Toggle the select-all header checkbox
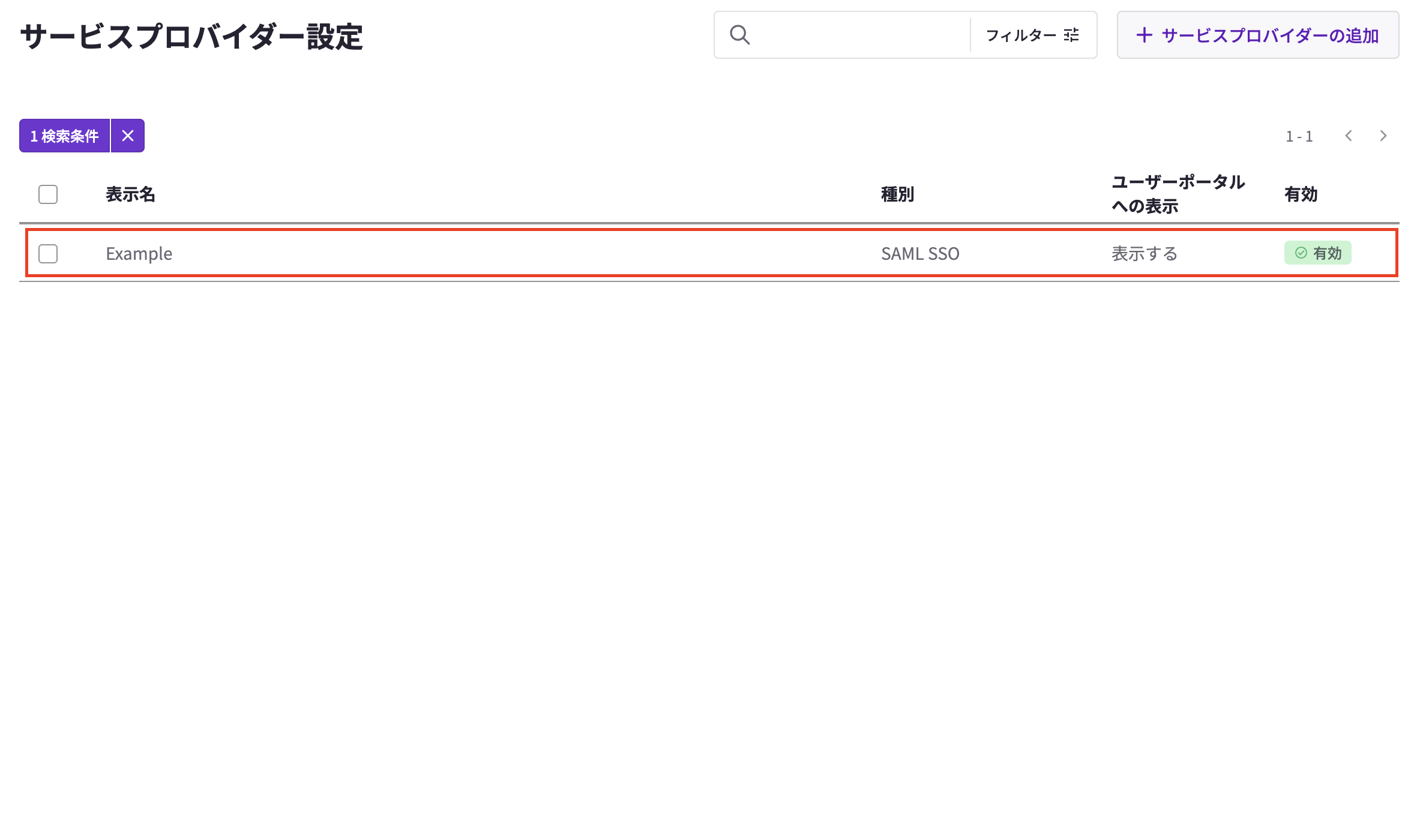The image size is (1426, 840). pyautogui.click(x=48, y=194)
